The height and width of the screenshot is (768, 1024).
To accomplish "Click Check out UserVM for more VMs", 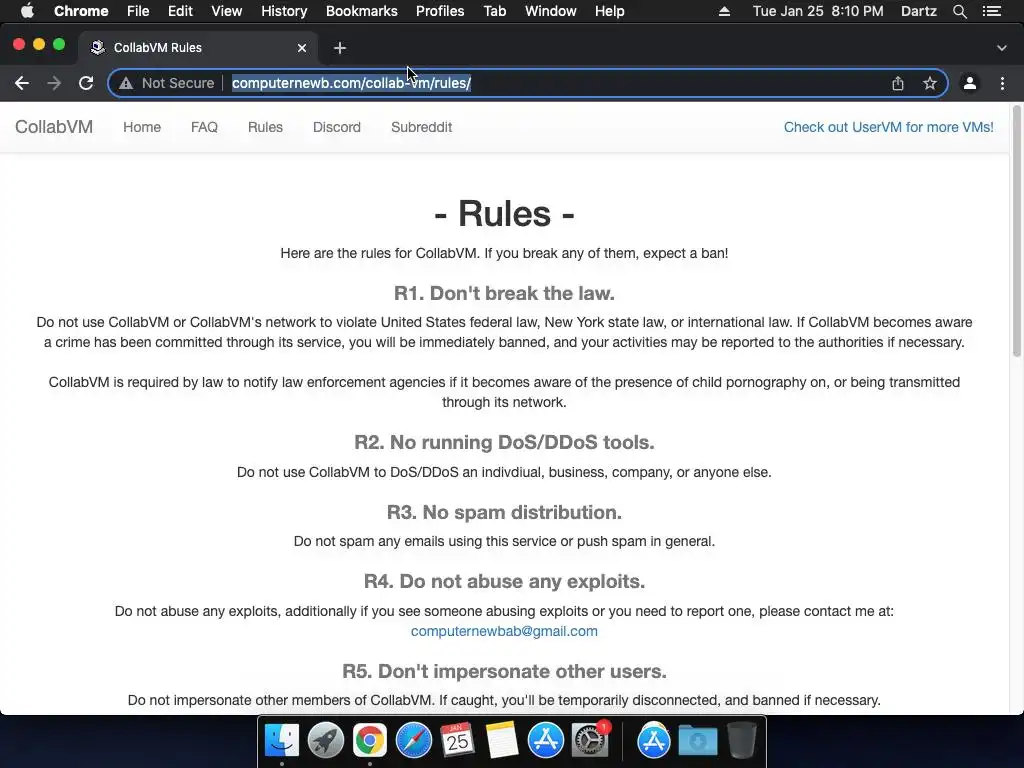I will click(x=889, y=127).
